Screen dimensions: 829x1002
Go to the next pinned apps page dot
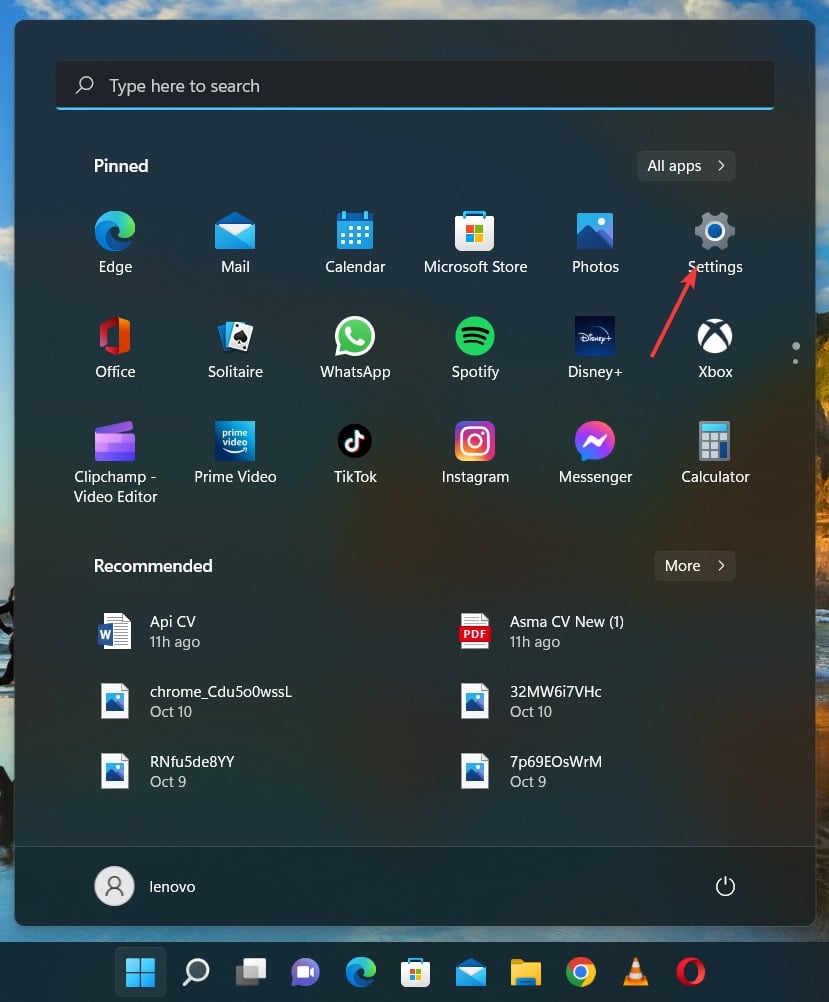coord(795,362)
